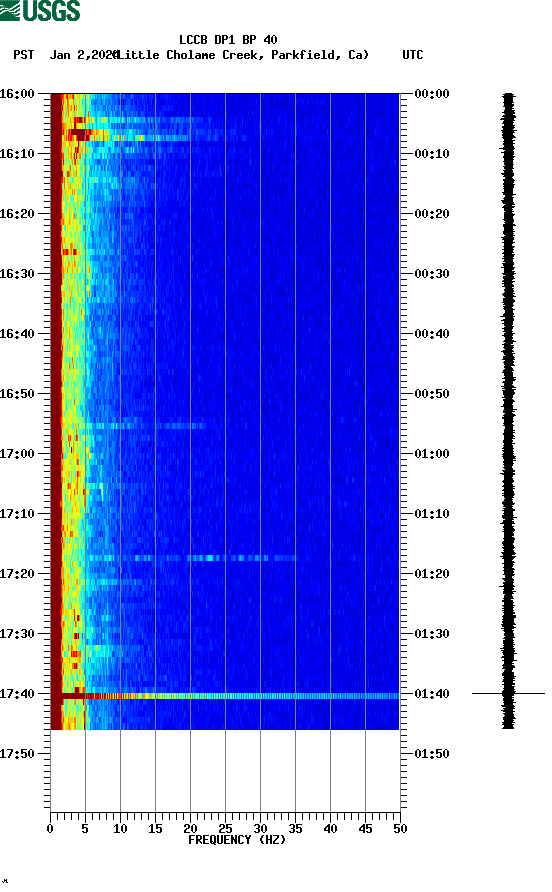
Task: Click the 'Little Cholame Creek, Parkfield, Ca' text
Action: 244,55
